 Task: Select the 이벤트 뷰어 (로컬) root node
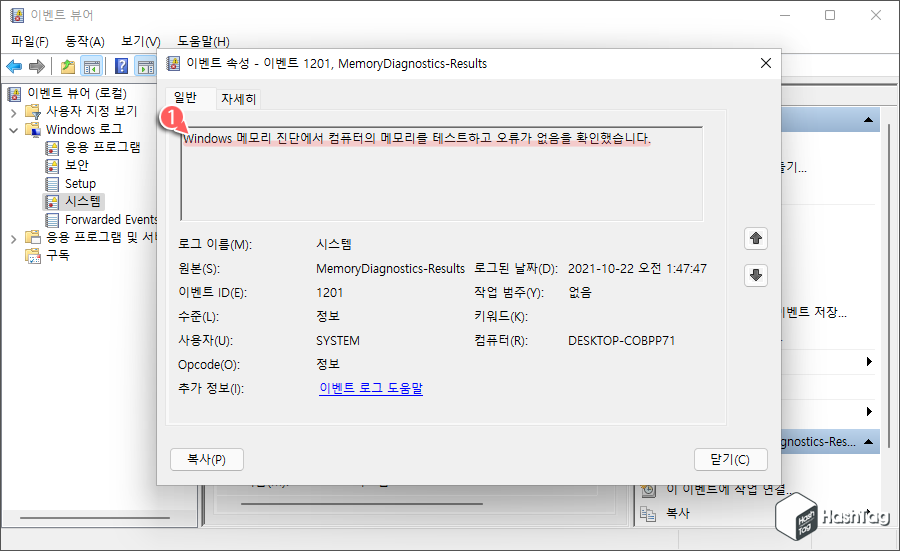click(77, 93)
